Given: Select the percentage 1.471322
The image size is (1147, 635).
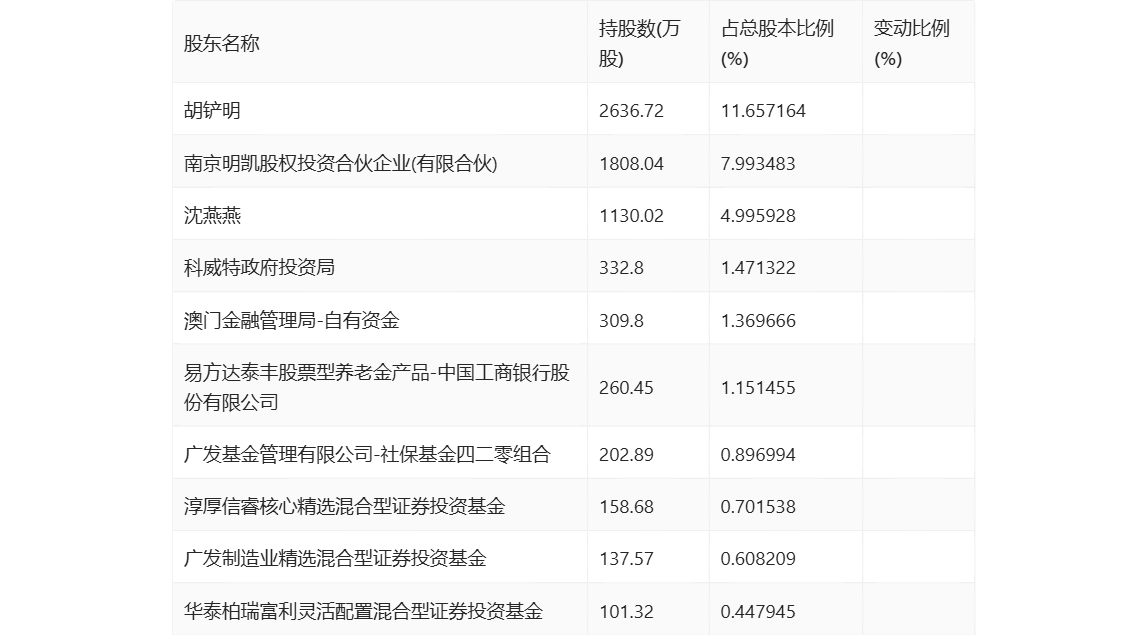Looking at the screenshot, I should coord(758,267).
